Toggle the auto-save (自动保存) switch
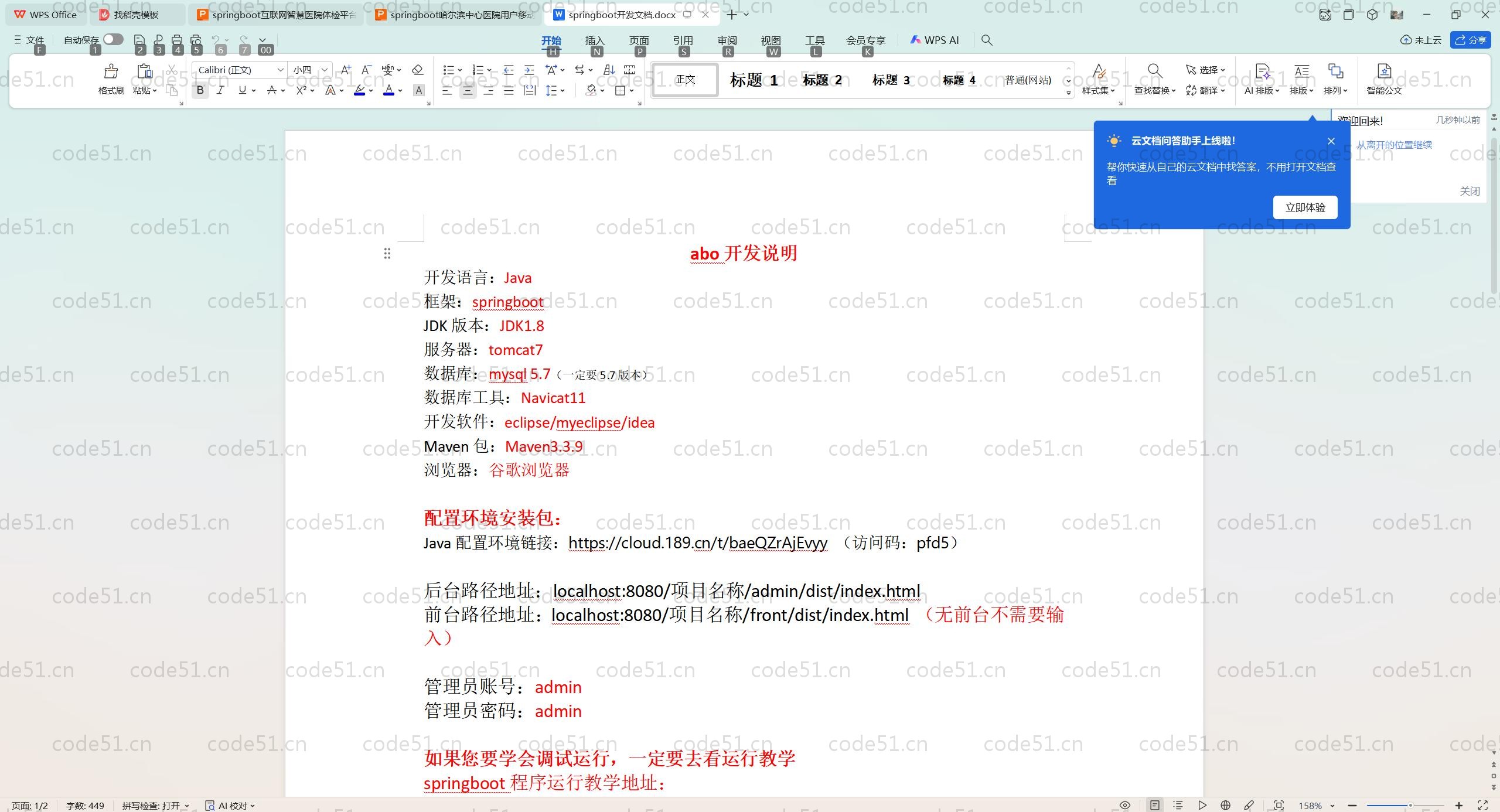The width and height of the screenshot is (1500, 812). point(112,39)
